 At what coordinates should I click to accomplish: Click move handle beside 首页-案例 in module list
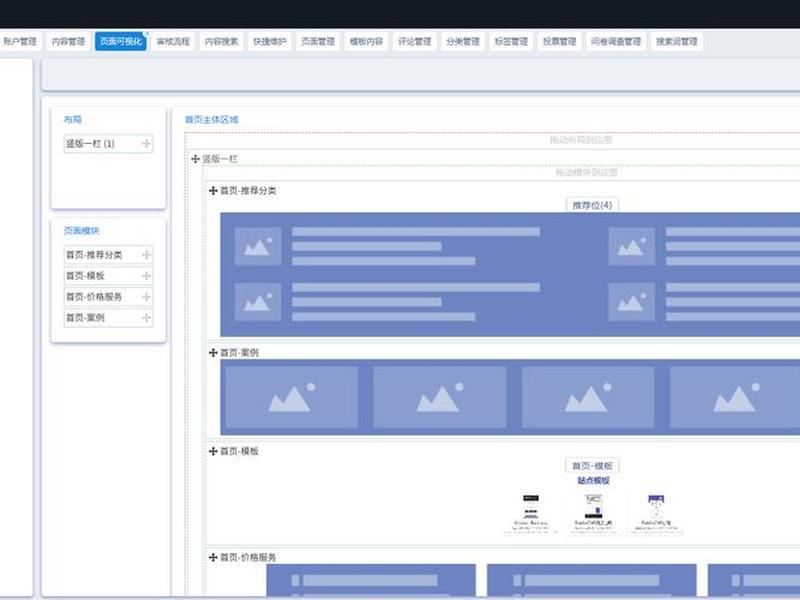[x=146, y=317]
